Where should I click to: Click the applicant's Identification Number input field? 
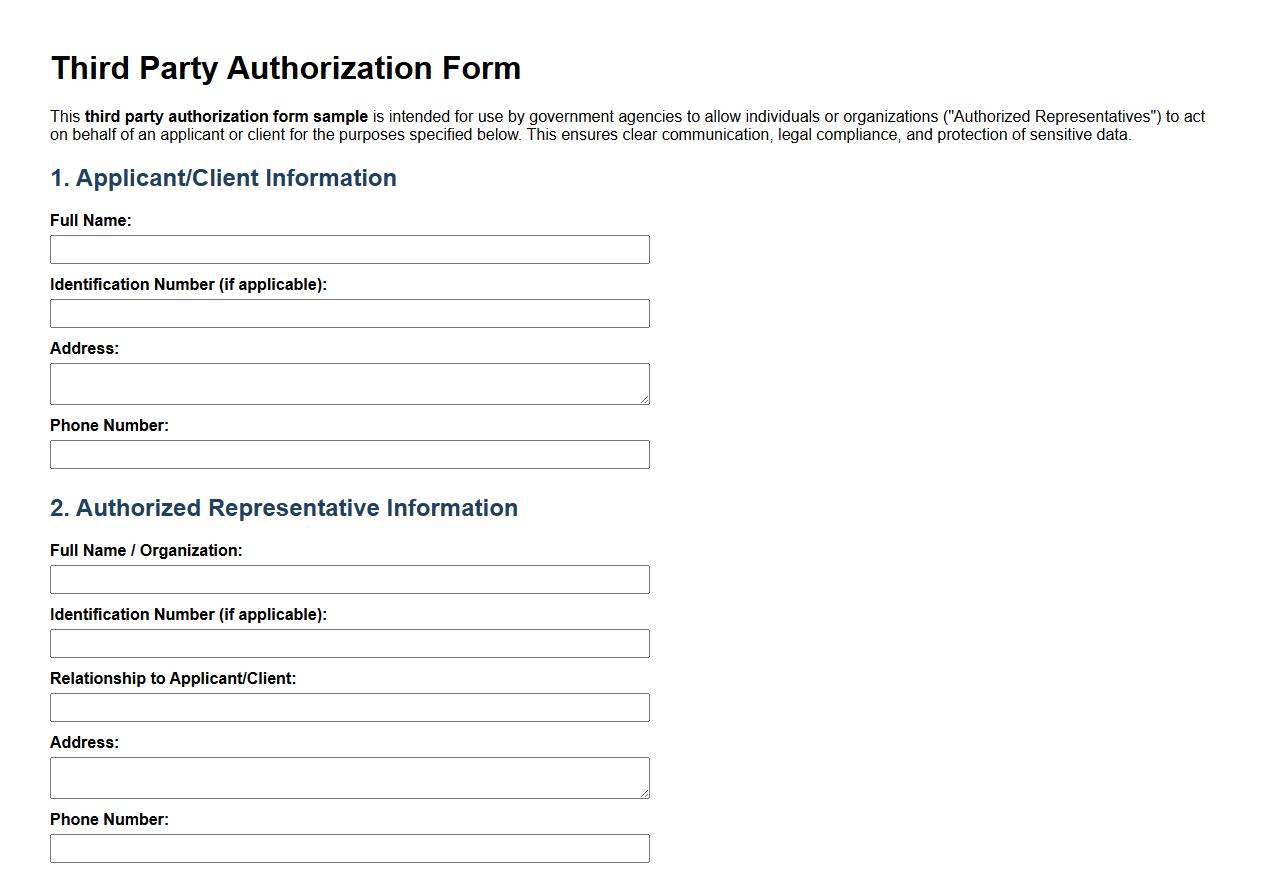349,313
